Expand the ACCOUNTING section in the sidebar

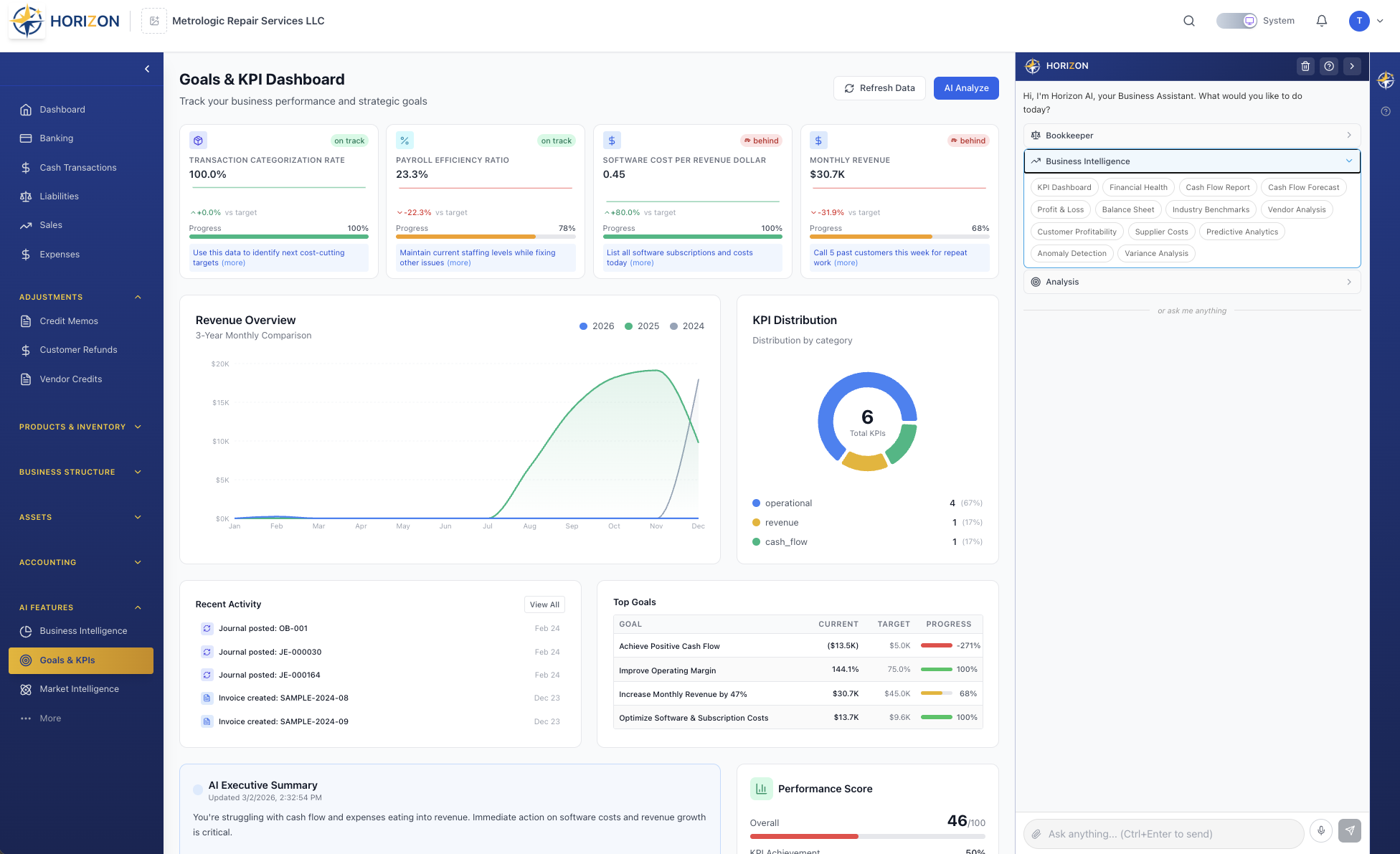[79, 562]
